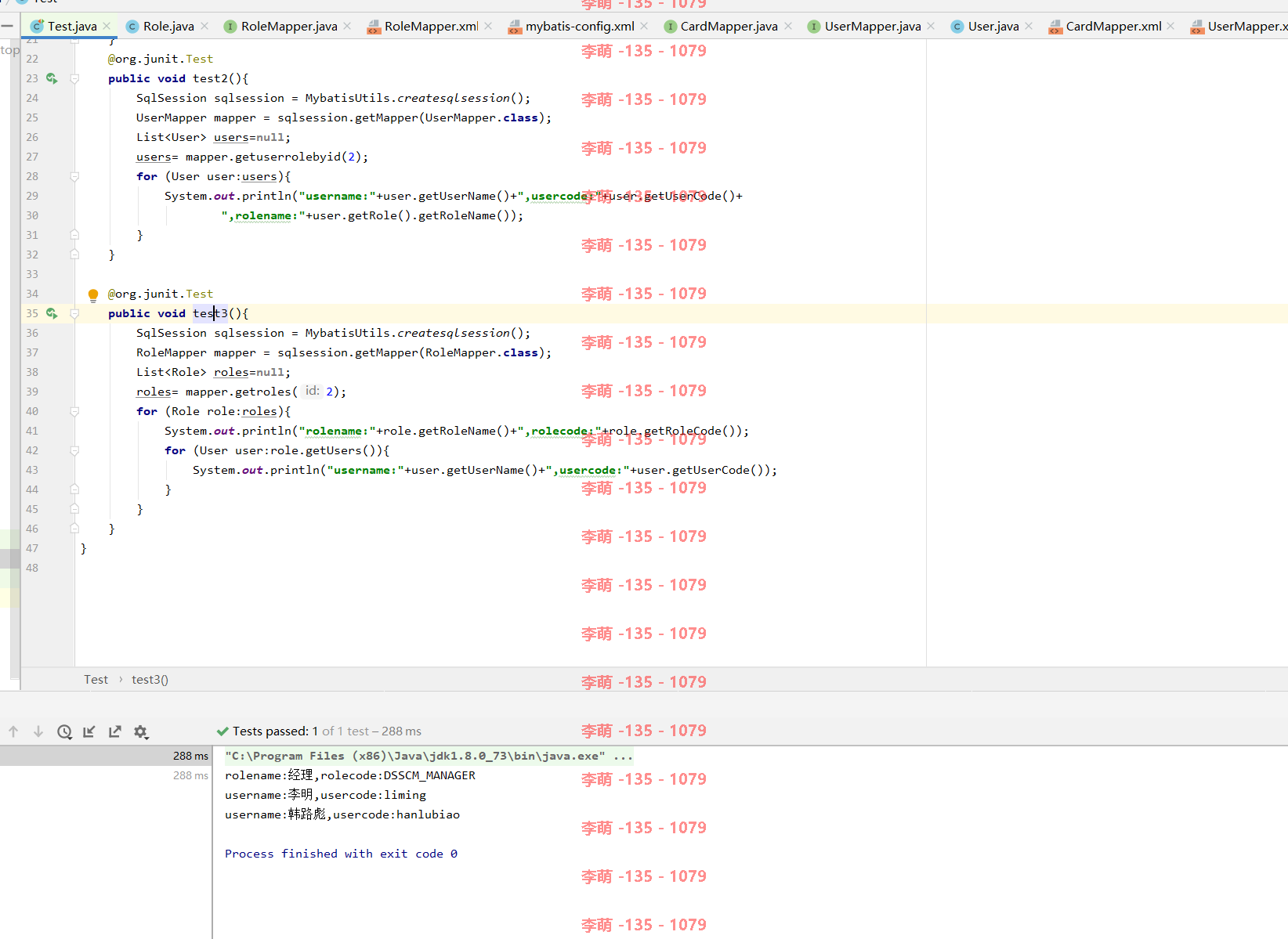This screenshot has width=1288, height=939.
Task: Close the RoleMapper.java tab
Action: pyautogui.click(x=347, y=26)
